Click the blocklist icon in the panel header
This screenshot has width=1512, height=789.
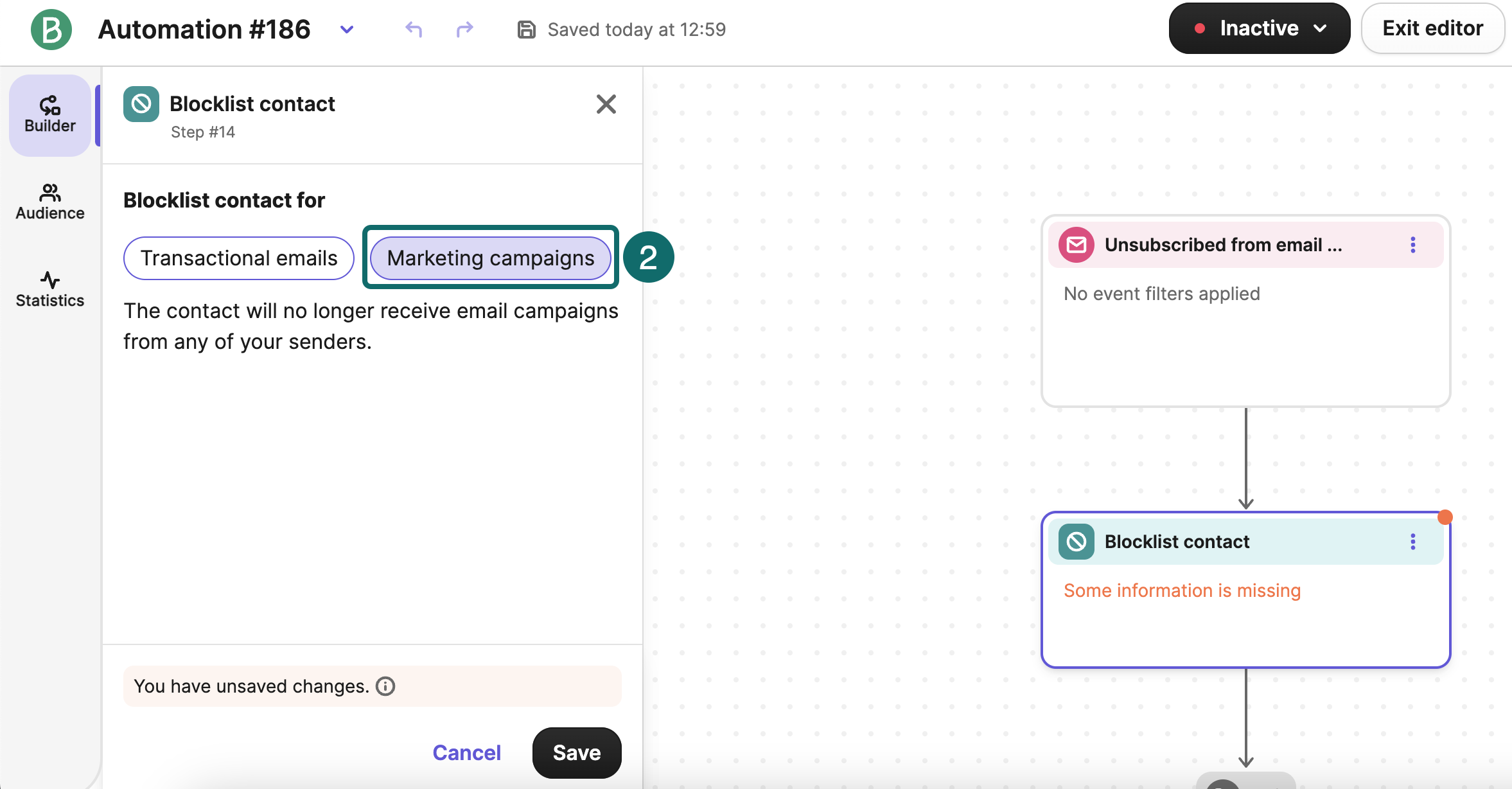[141, 104]
